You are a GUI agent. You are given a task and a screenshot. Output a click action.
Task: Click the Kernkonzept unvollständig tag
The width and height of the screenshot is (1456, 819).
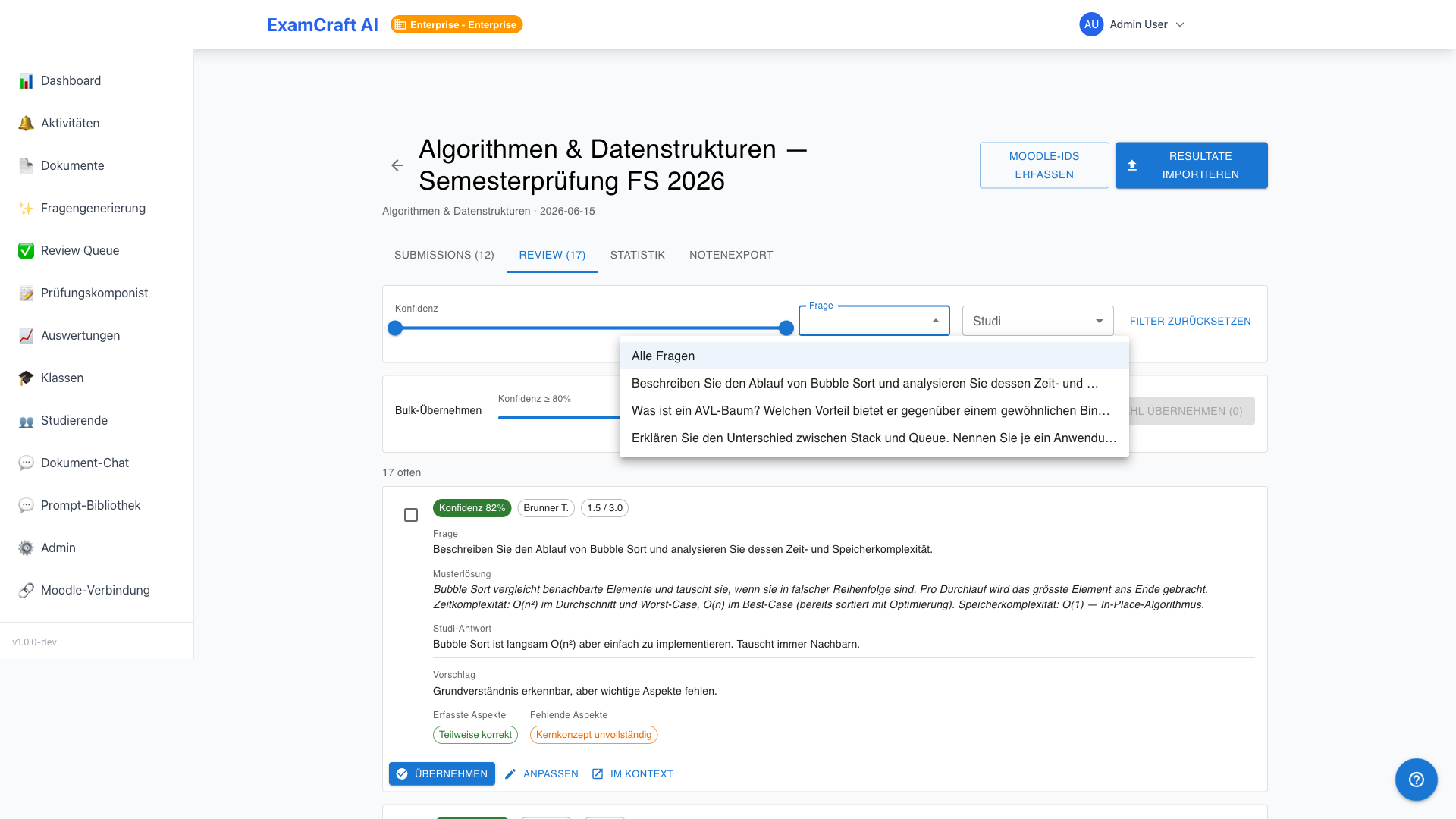594,735
